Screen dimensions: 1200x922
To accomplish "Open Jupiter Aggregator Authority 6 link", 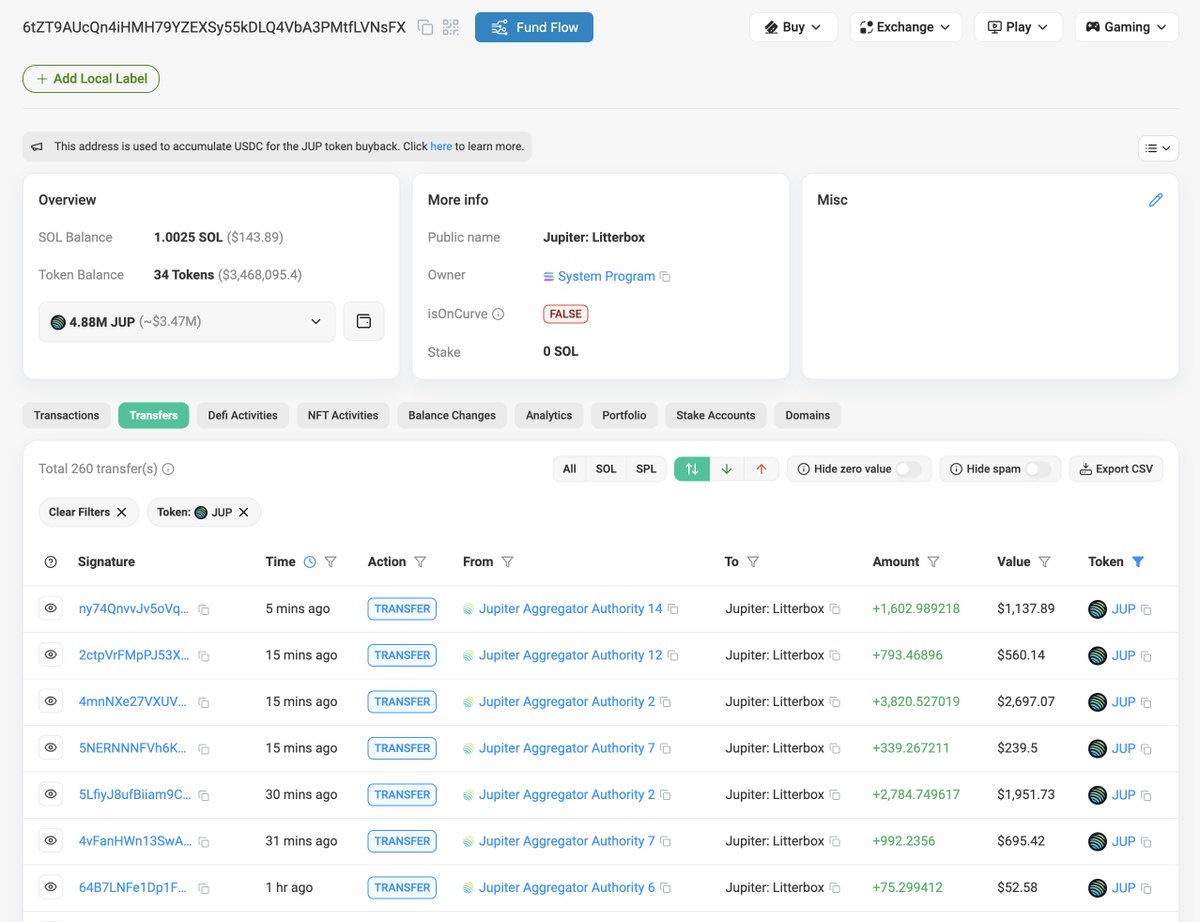I will 567,888.
